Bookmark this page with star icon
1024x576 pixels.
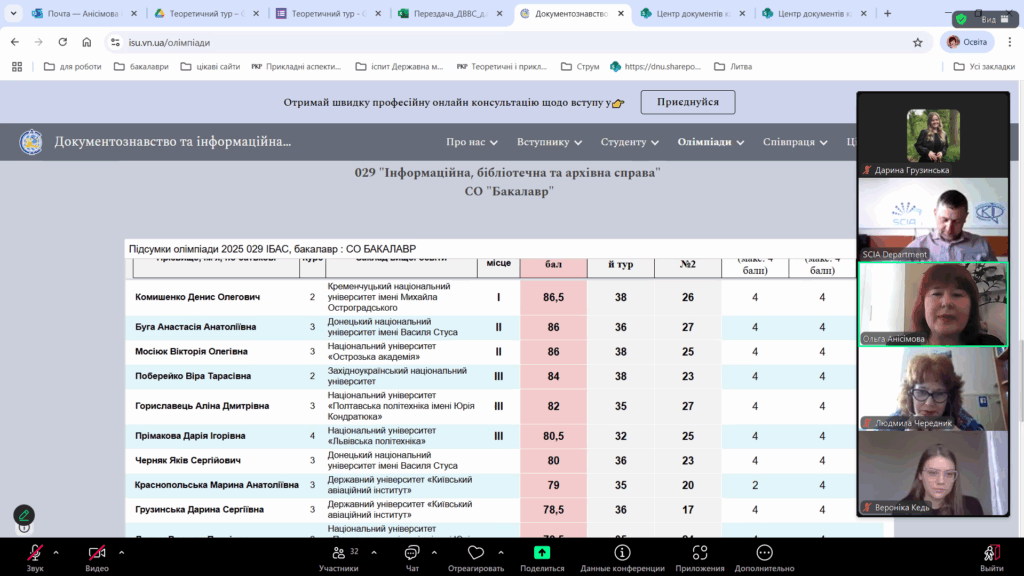[918, 42]
